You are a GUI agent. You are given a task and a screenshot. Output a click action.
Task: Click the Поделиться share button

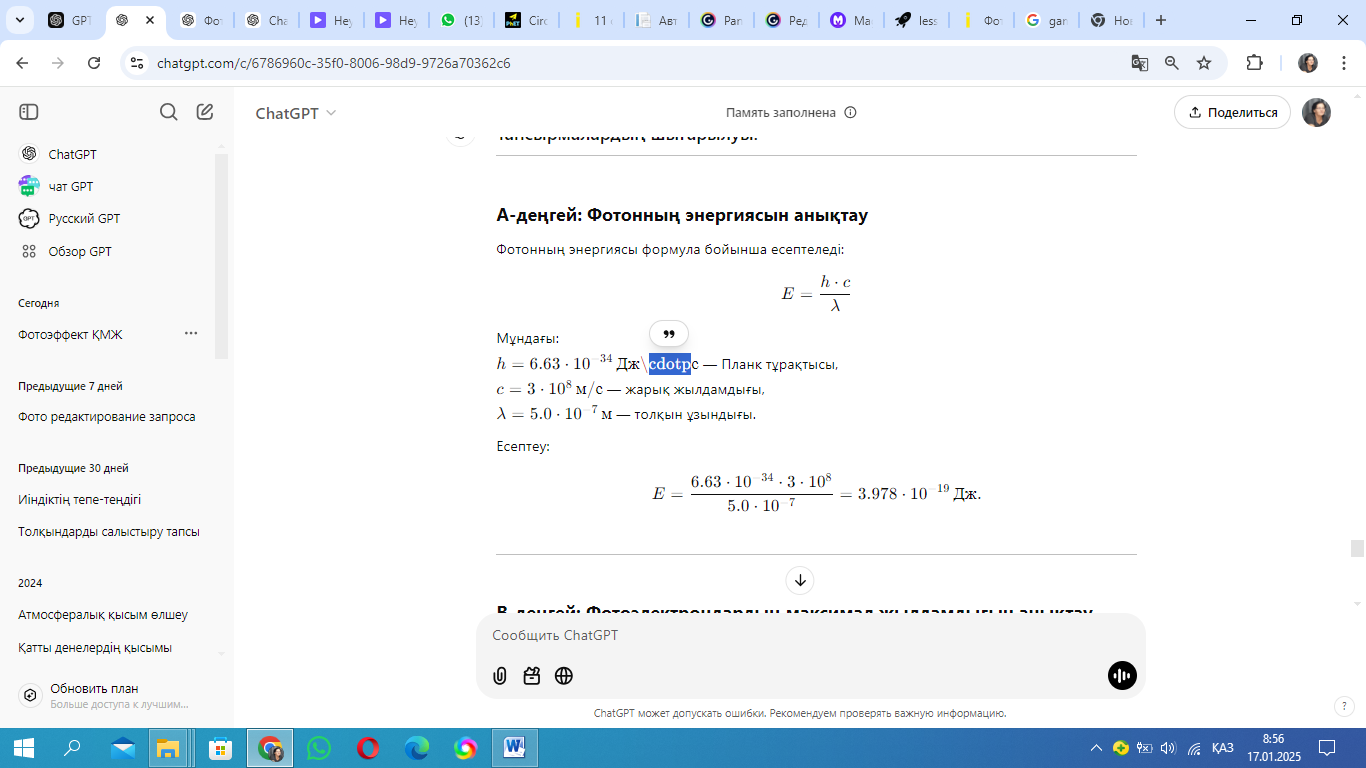point(1232,112)
